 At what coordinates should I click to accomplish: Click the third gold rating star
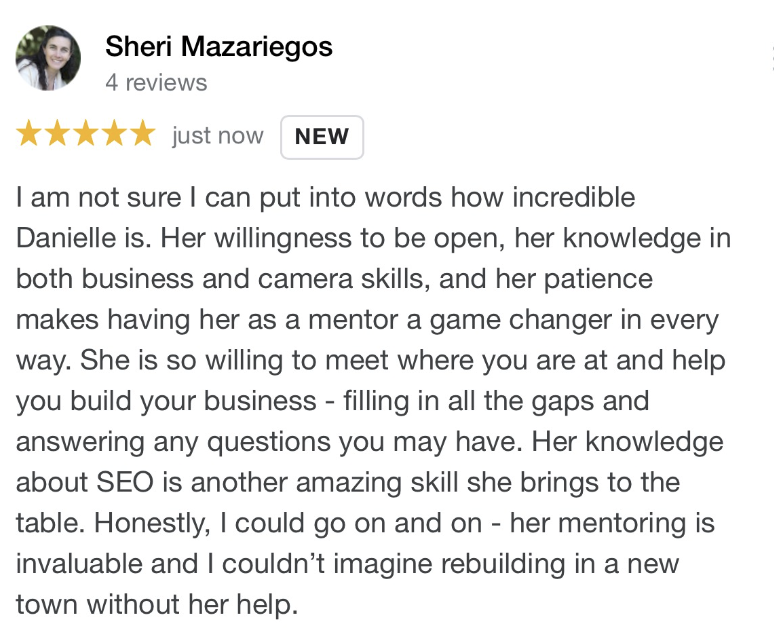click(86, 133)
